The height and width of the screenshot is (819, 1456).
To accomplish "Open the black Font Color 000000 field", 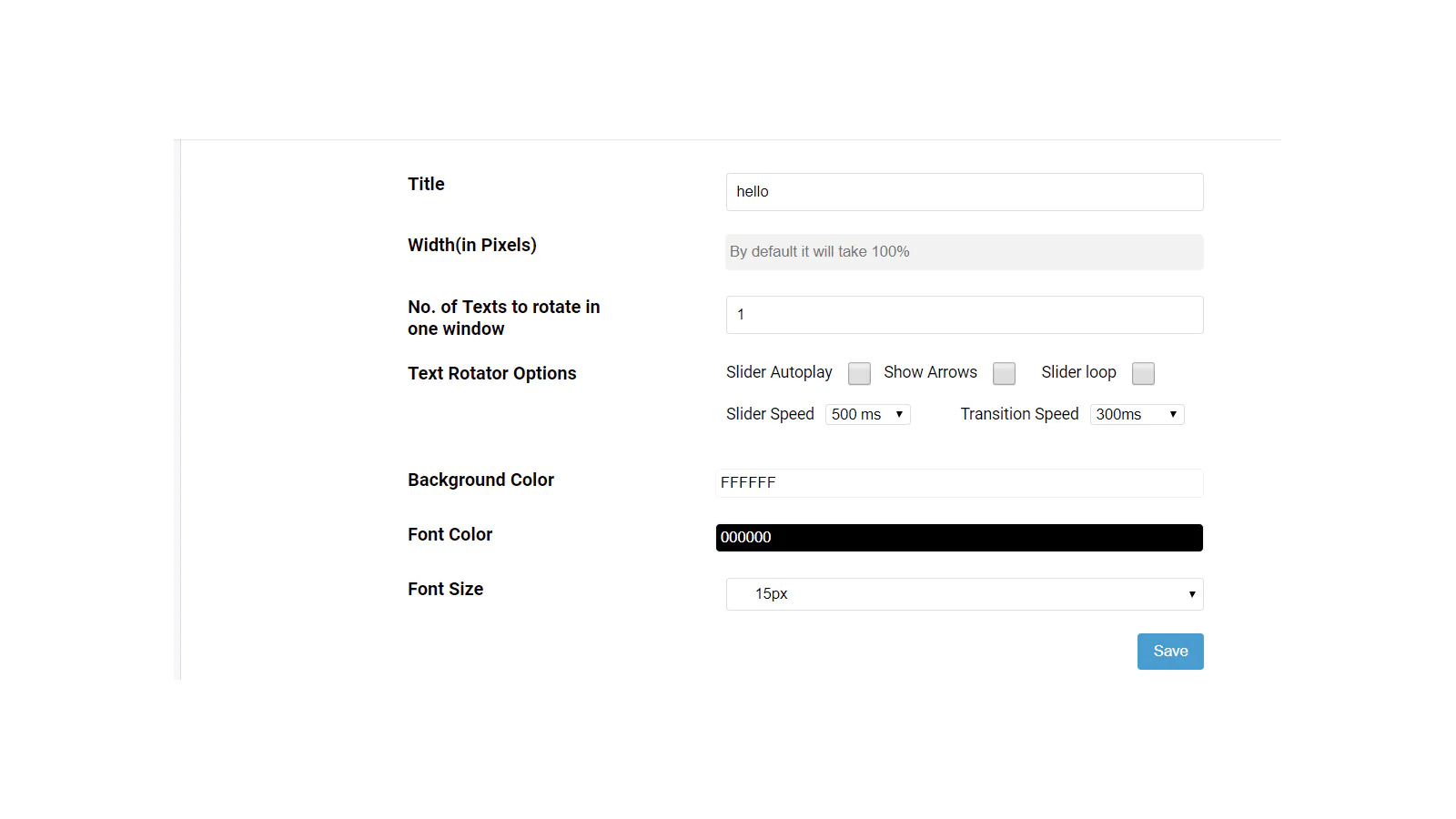I will pos(959,538).
